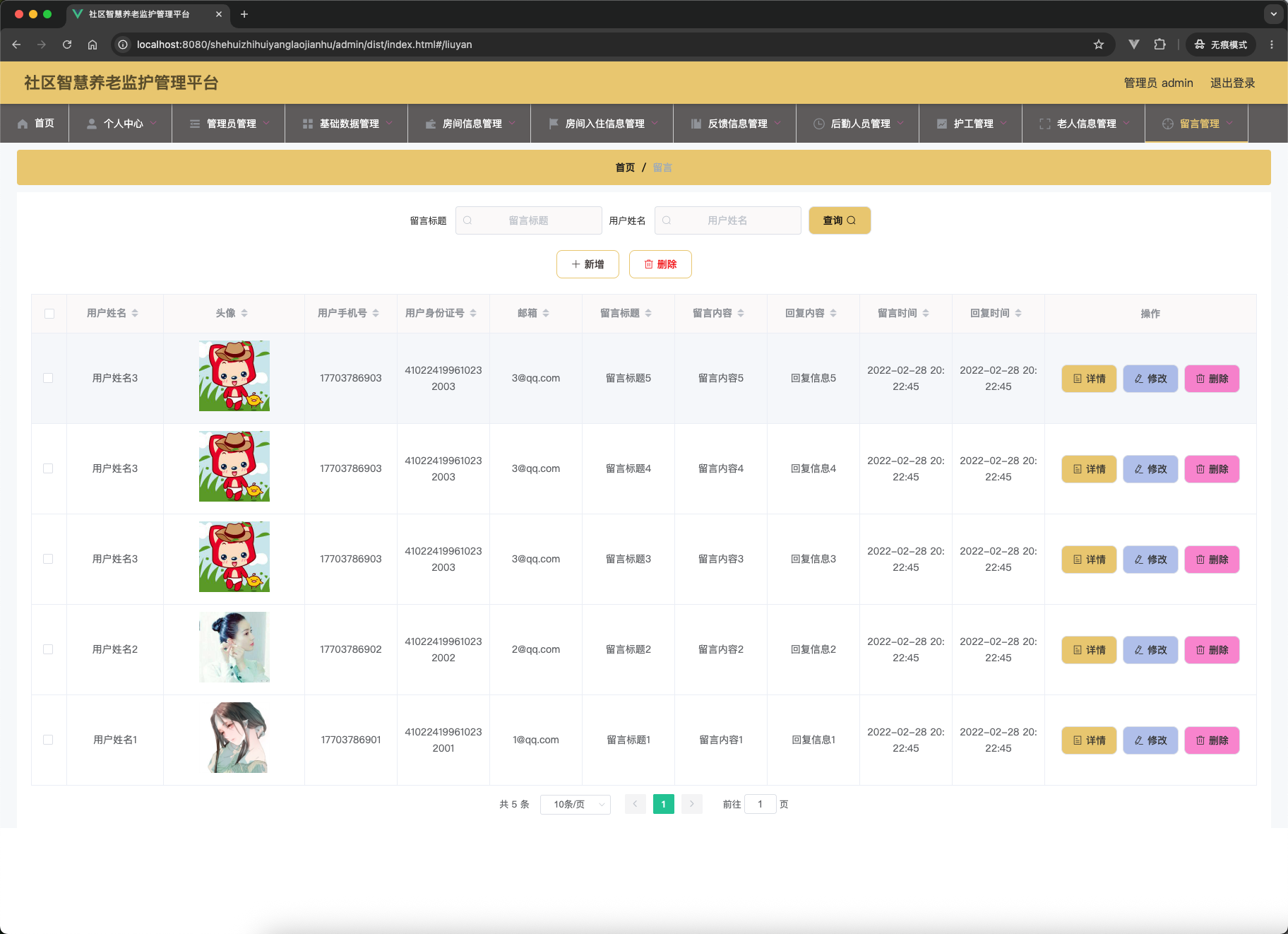Open the 后勤人员管理 menu

point(858,124)
